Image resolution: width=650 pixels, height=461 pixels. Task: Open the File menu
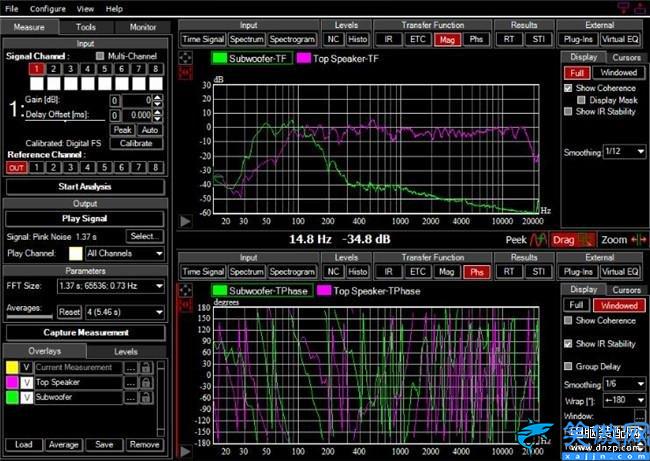pyautogui.click(x=12, y=9)
